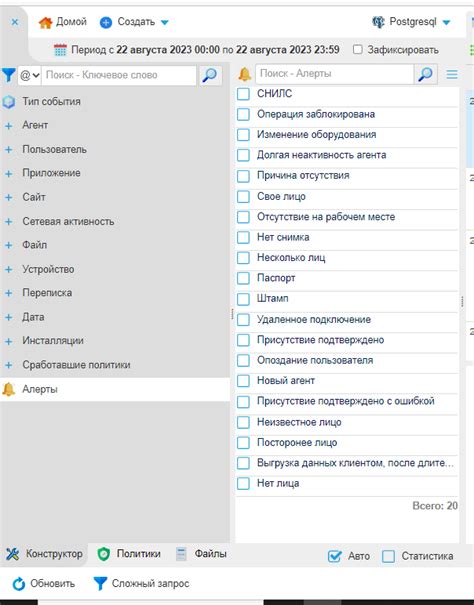Click the blue filter funnel icon

[x=8, y=75]
